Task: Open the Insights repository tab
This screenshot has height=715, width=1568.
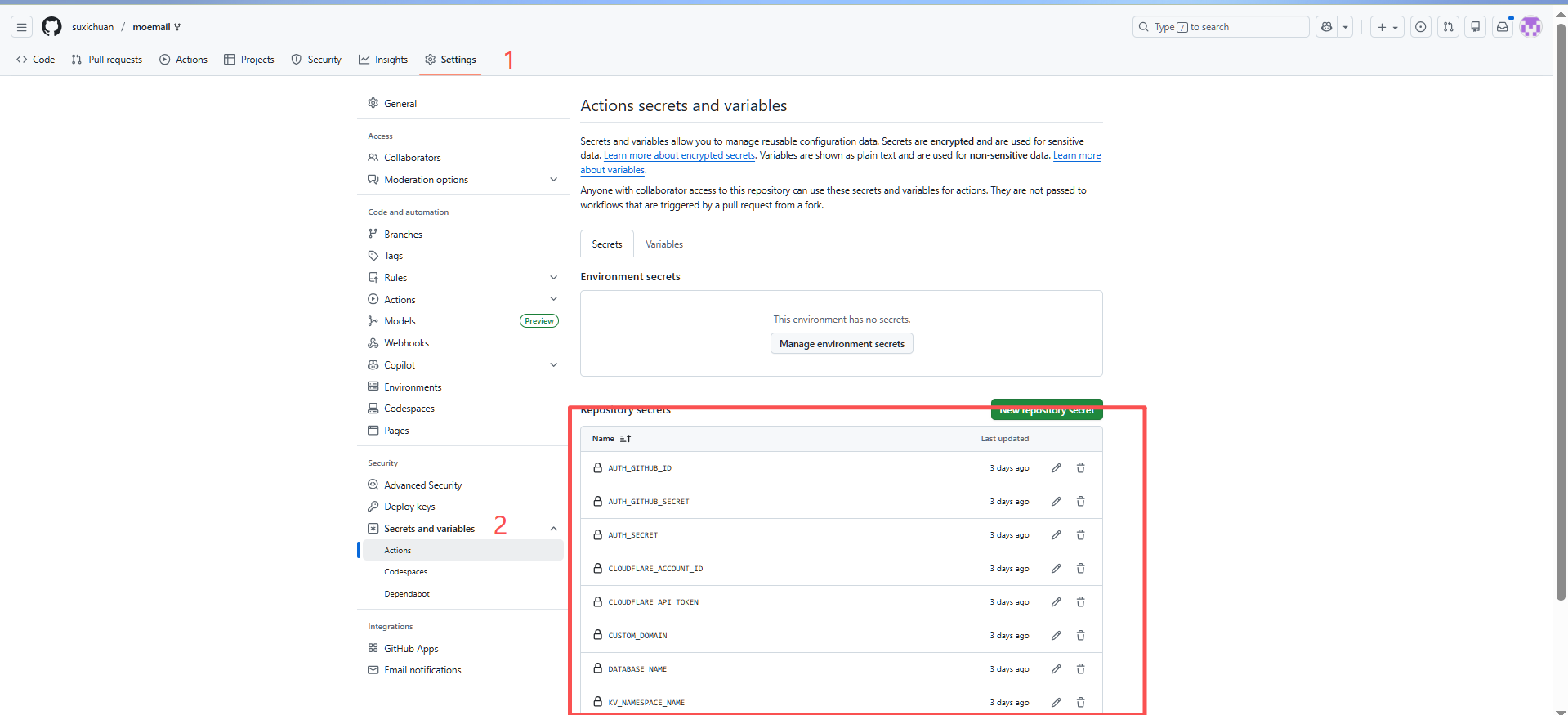Action: [383, 60]
